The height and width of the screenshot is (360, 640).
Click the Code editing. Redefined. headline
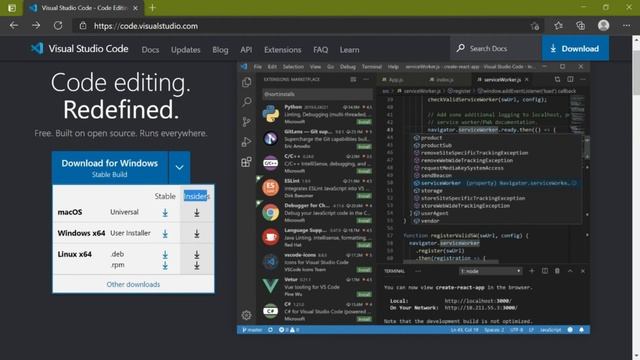tap(121, 96)
